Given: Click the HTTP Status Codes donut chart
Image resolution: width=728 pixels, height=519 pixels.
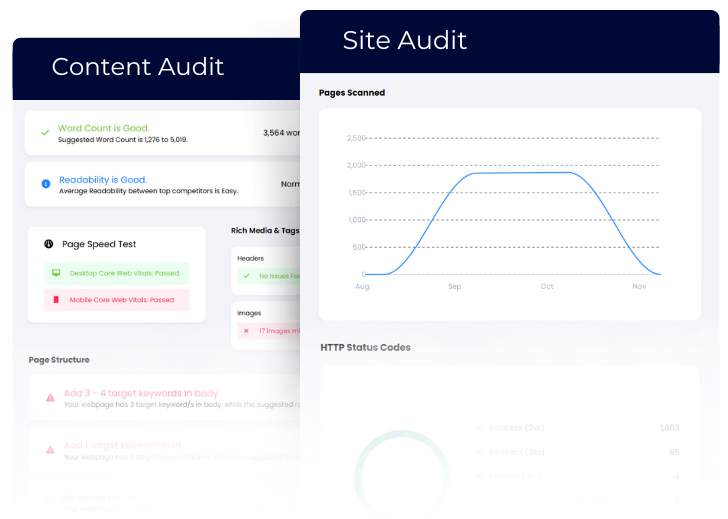Looking at the screenshot, I should [x=402, y=472].
